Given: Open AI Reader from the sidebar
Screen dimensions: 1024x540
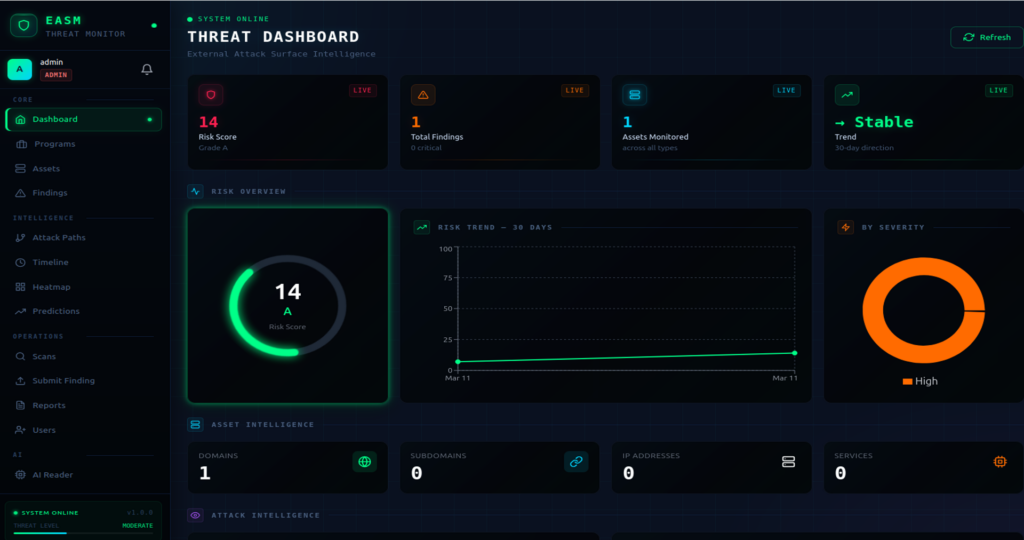Looking at the screenshot, I should point(52,475).
